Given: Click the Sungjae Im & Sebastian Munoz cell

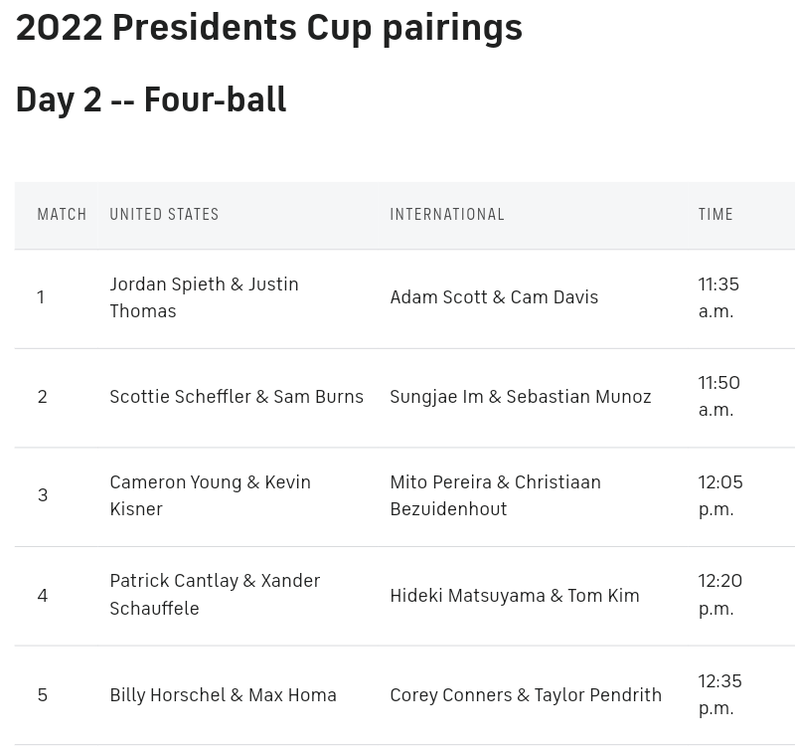Looking at the screenshot, I should coord(520,396).
